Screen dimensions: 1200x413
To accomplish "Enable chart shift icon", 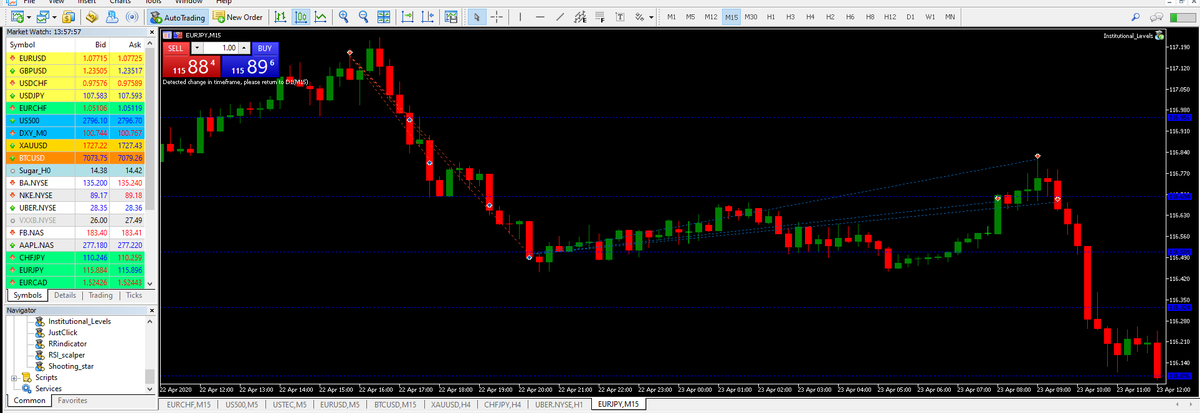I will tap(428, 17).
